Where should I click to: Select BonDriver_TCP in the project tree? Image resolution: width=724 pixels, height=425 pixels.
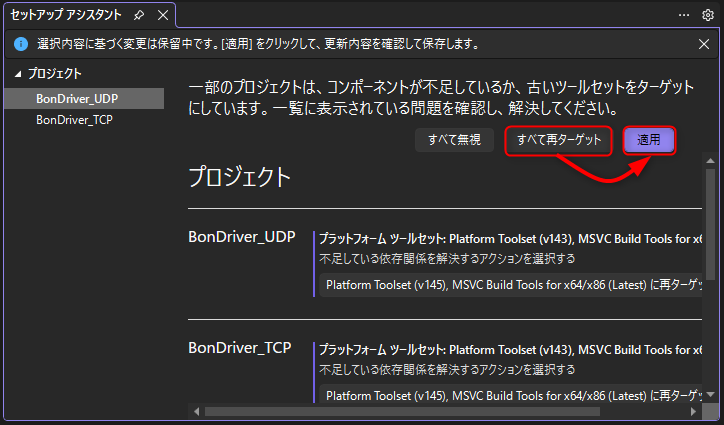tap(74, 120)
